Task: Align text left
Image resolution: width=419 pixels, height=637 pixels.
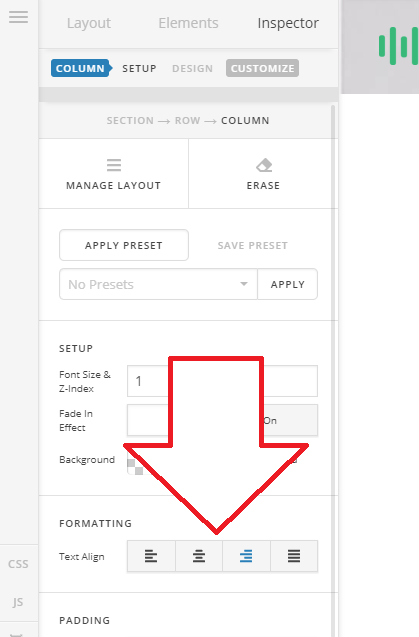Action: (x=151, y=556)
